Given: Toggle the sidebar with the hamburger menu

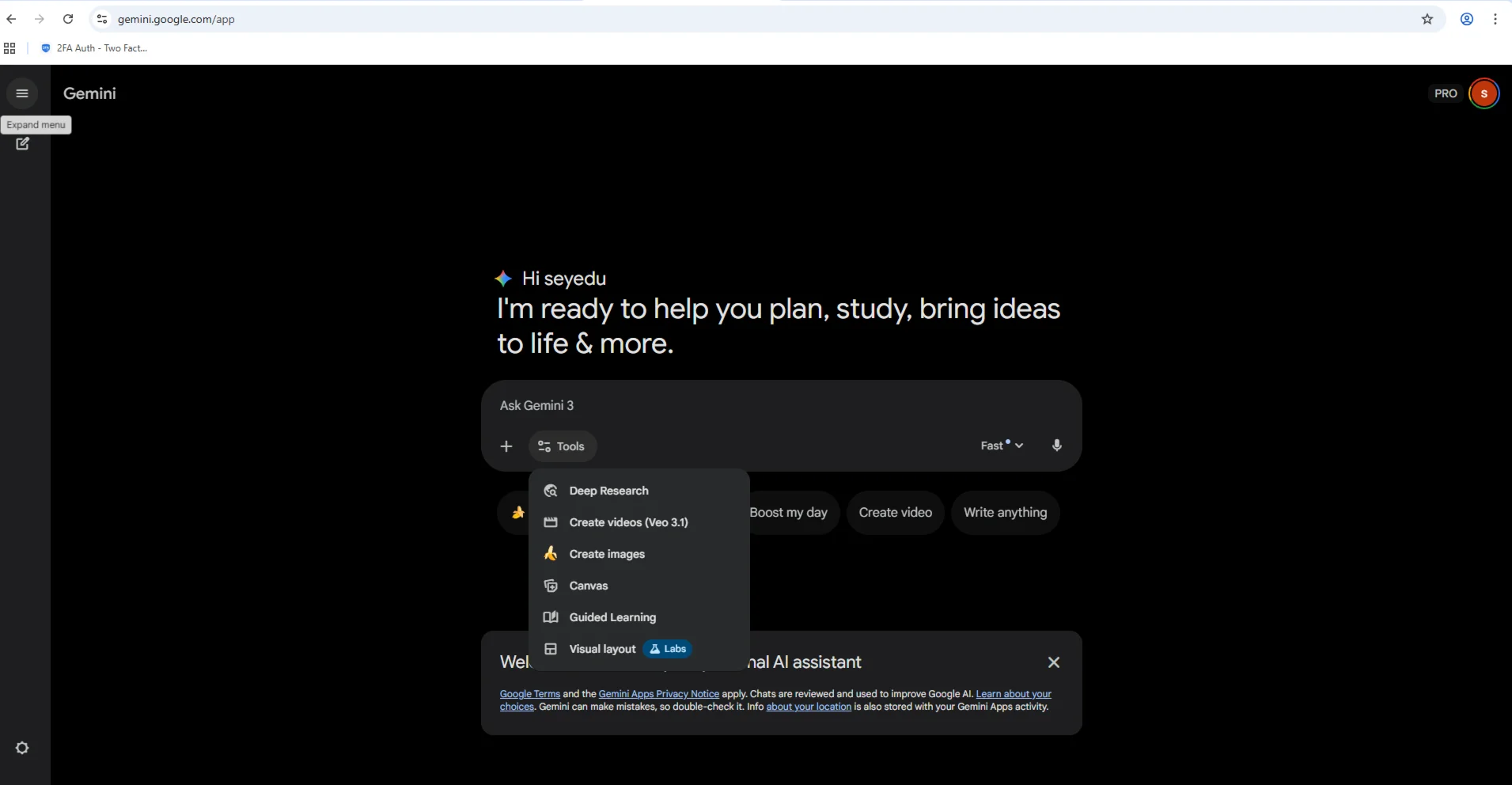Looking at the screenshot, I should coord(22,93).
